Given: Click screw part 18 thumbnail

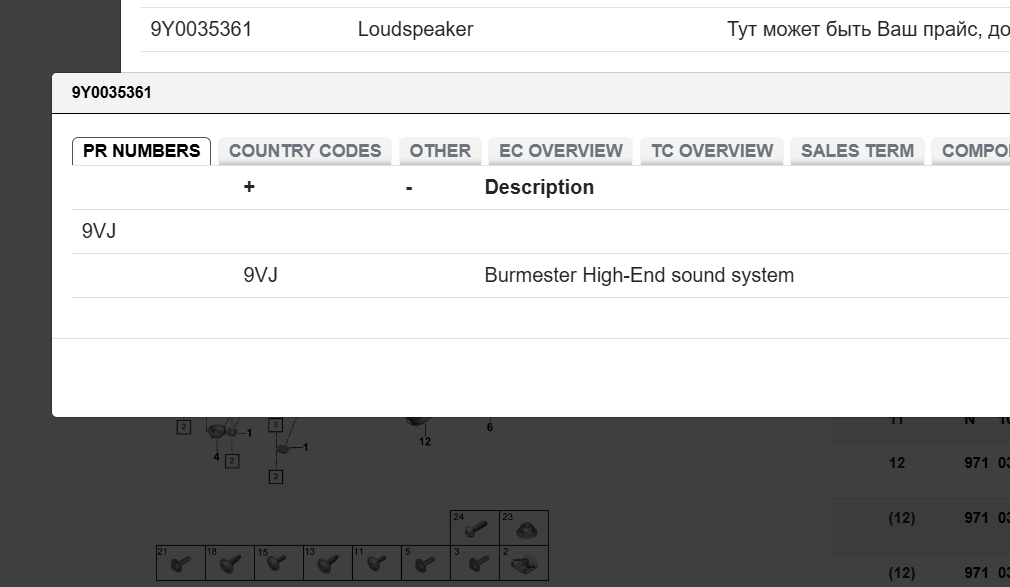Looking at the screenshot, I should [x=230, y=563].
